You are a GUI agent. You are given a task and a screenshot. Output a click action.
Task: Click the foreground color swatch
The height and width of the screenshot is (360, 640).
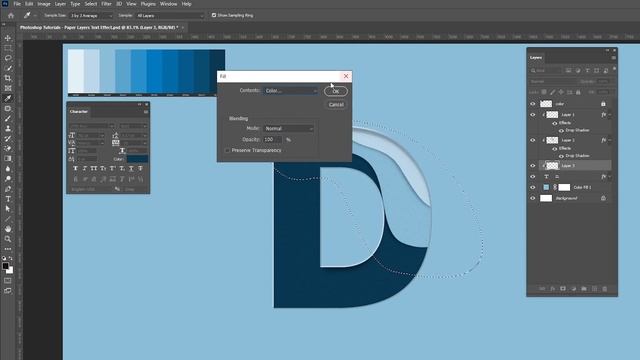pyautogui.click(x=5, y=266)
